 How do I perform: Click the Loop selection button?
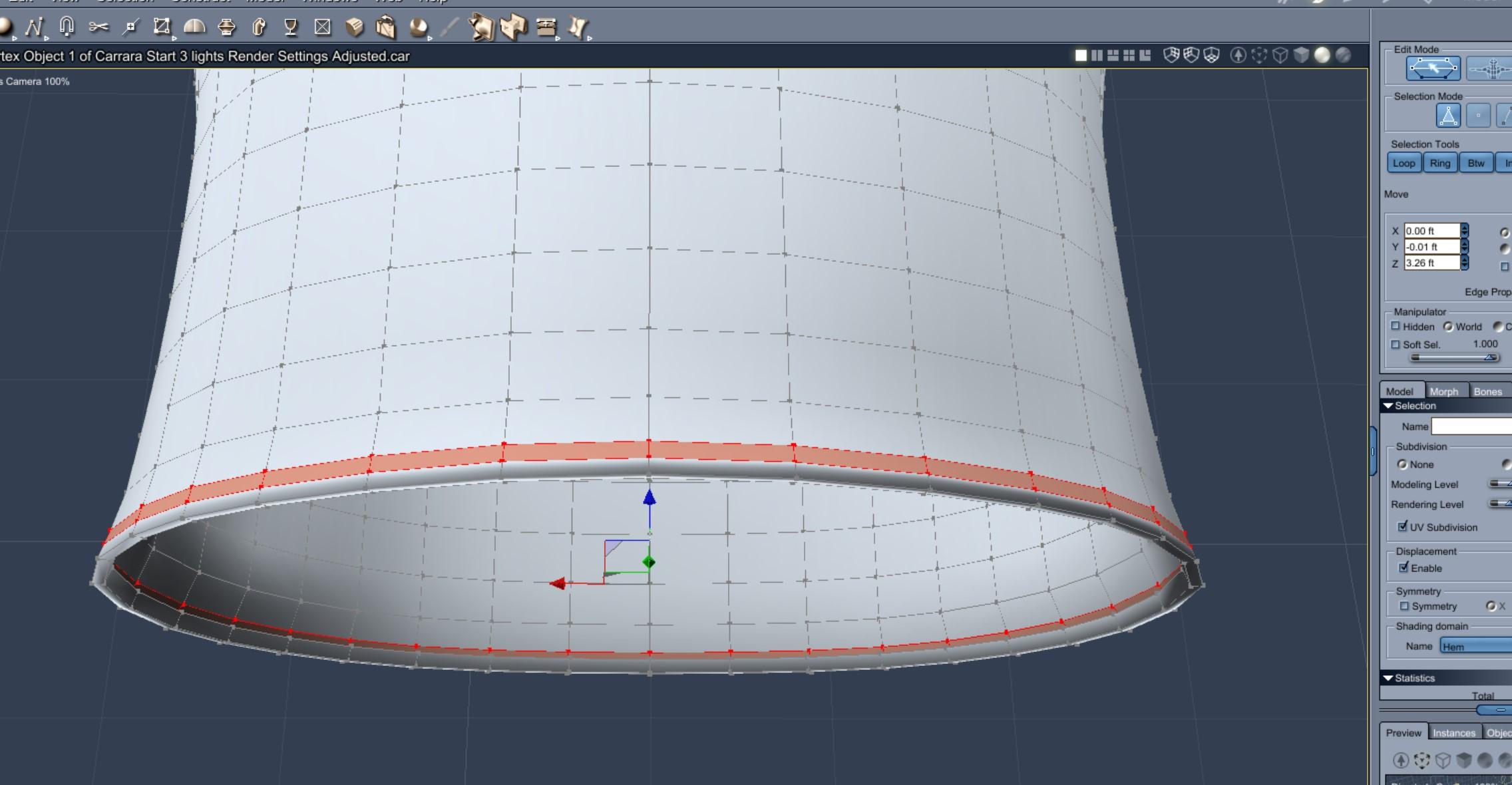(1404, 163)
